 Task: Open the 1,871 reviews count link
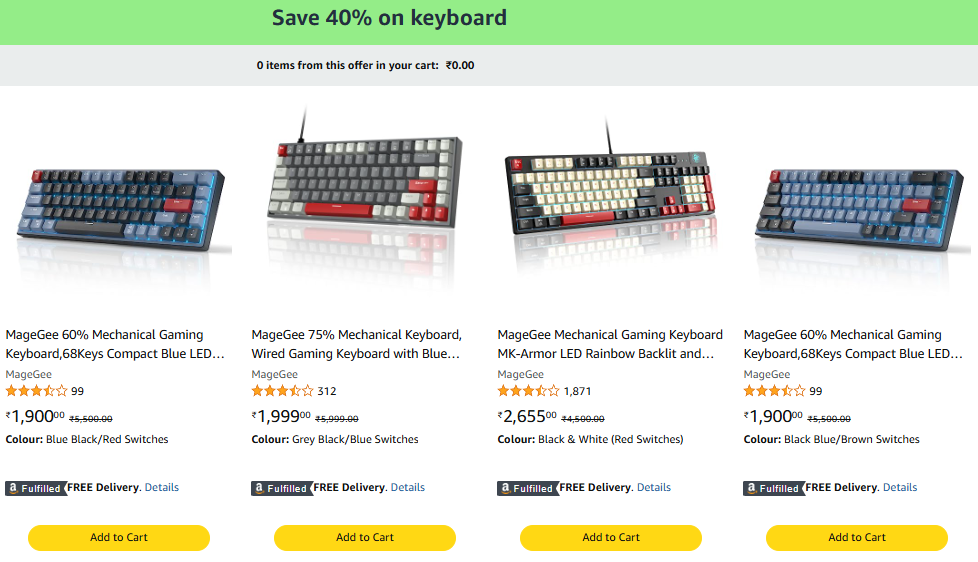(x=578, y=391)
